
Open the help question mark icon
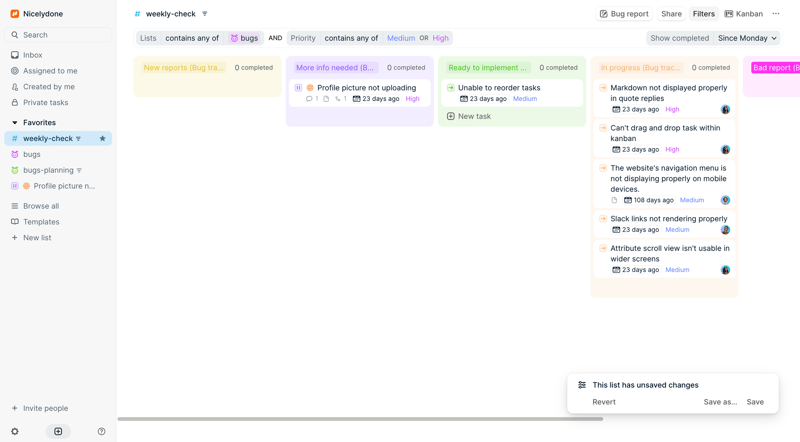pos(102,431)
